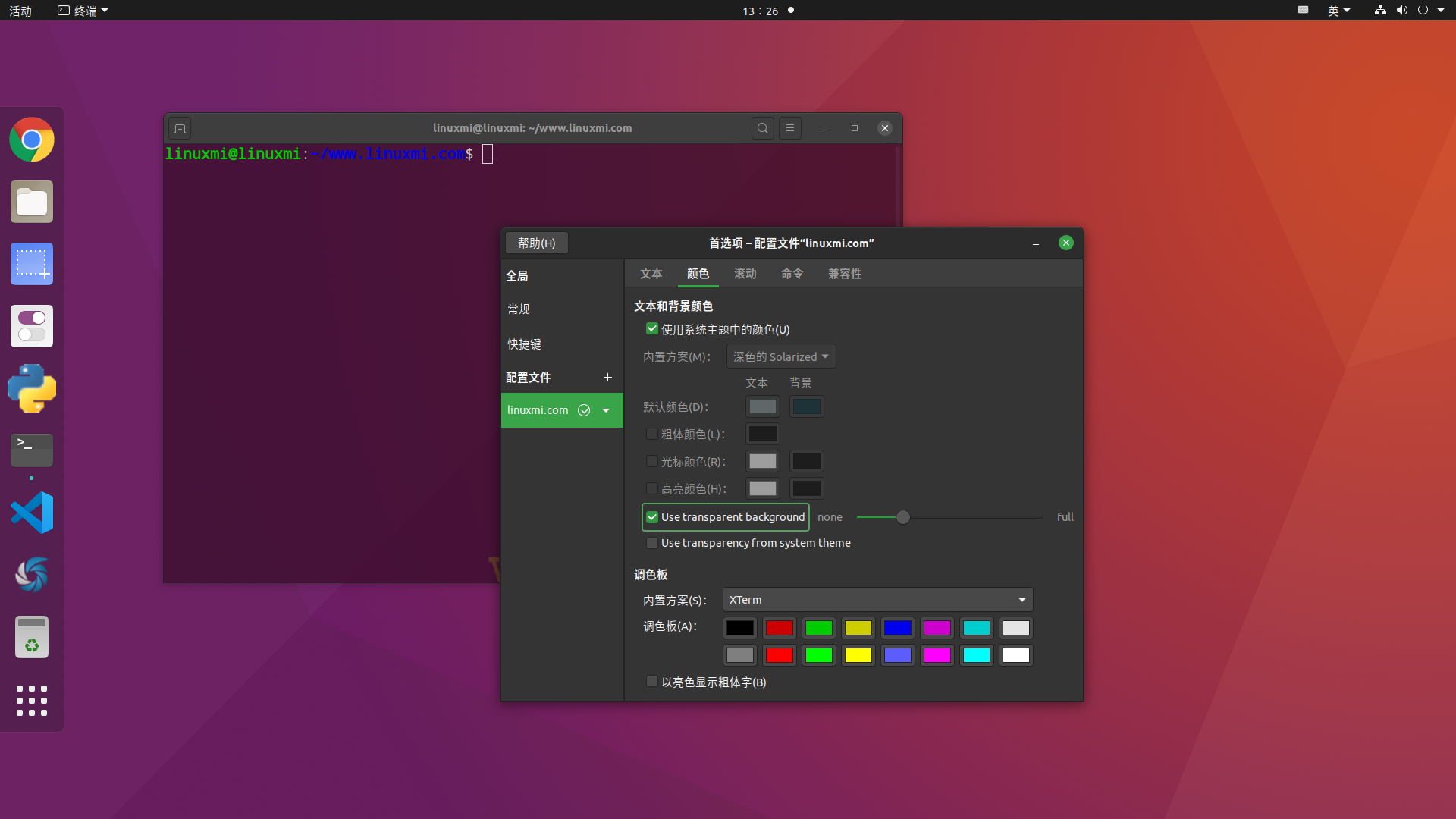The height and width of the screenshot is (819, 1456).
Task: Open the volume icon in top bar
Action: [1401, 10]
